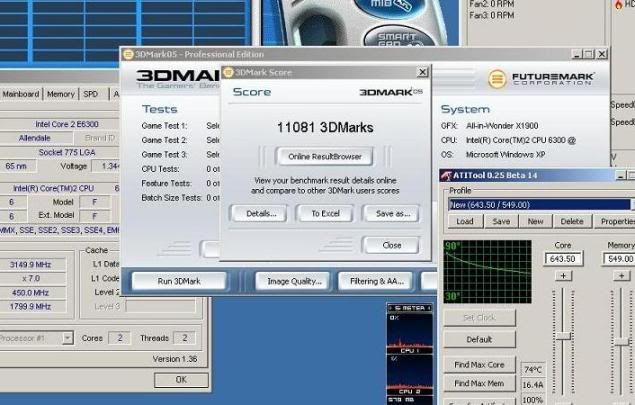This screenshot has height=405, width=635.
Task: Click Find Max Core in ATITool
Action: pos(479,365)
